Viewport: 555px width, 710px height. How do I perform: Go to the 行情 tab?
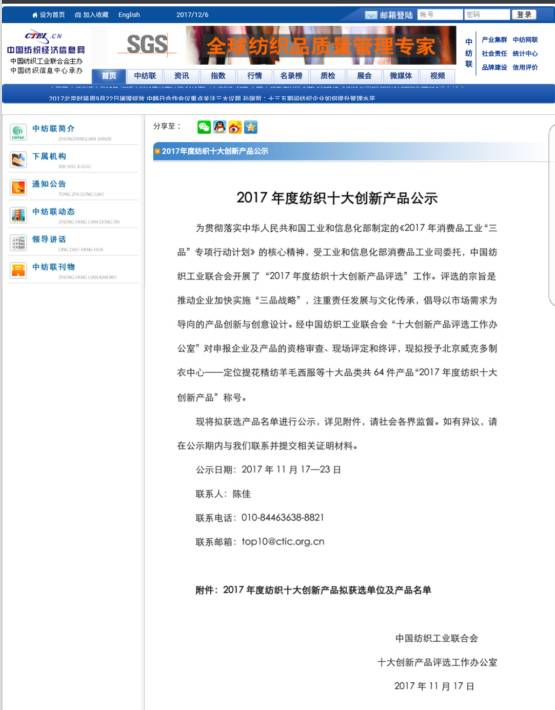pyautogui.click(x=255, y=76)
